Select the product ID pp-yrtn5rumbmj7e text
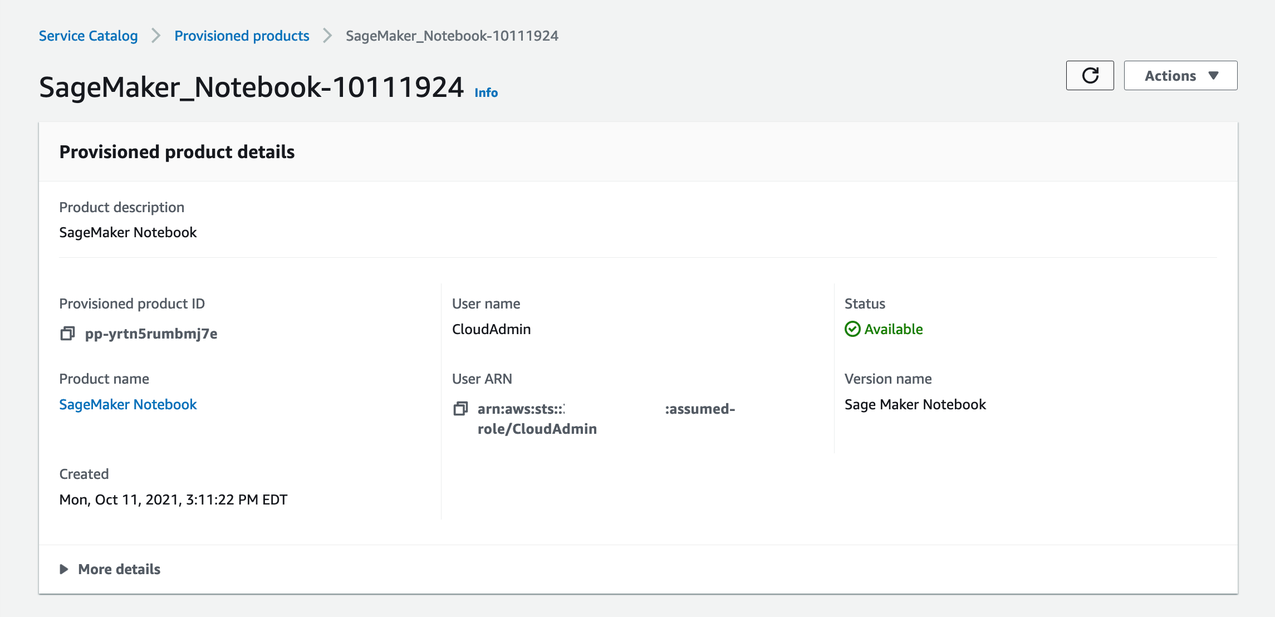 [151, 334]
